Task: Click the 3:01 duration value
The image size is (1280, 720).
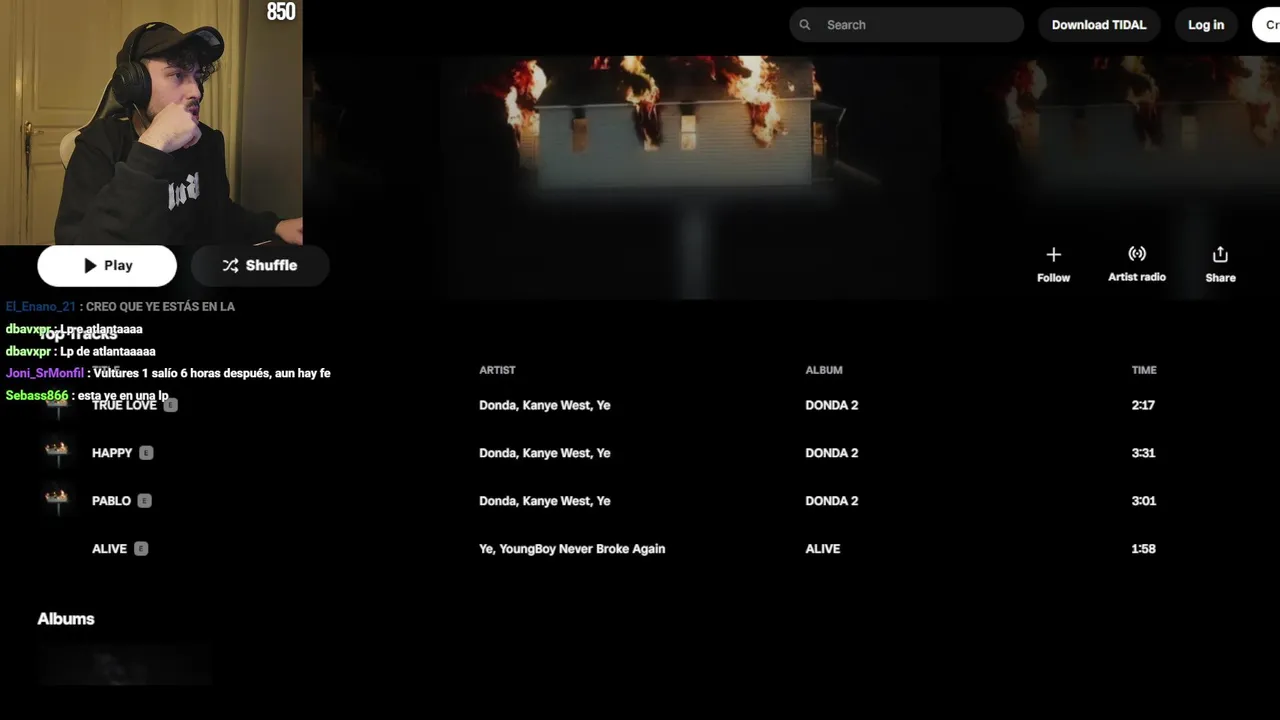Action: (x=1143, y=501)
